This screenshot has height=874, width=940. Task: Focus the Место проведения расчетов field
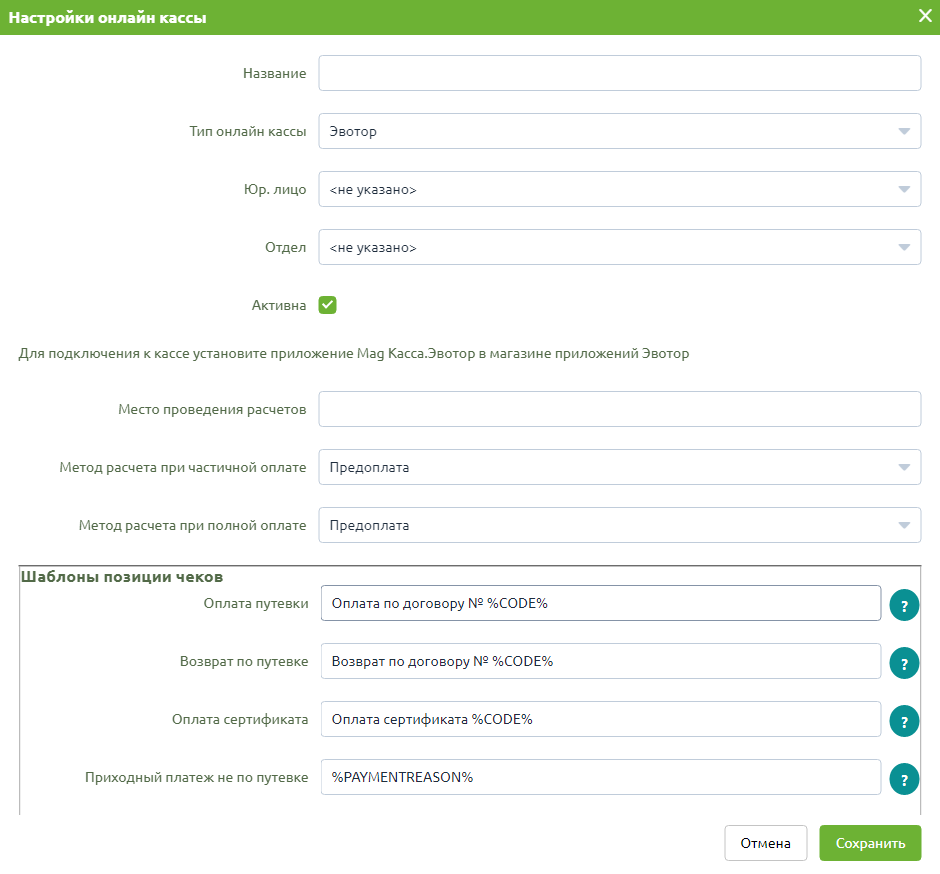click(619, 409)
